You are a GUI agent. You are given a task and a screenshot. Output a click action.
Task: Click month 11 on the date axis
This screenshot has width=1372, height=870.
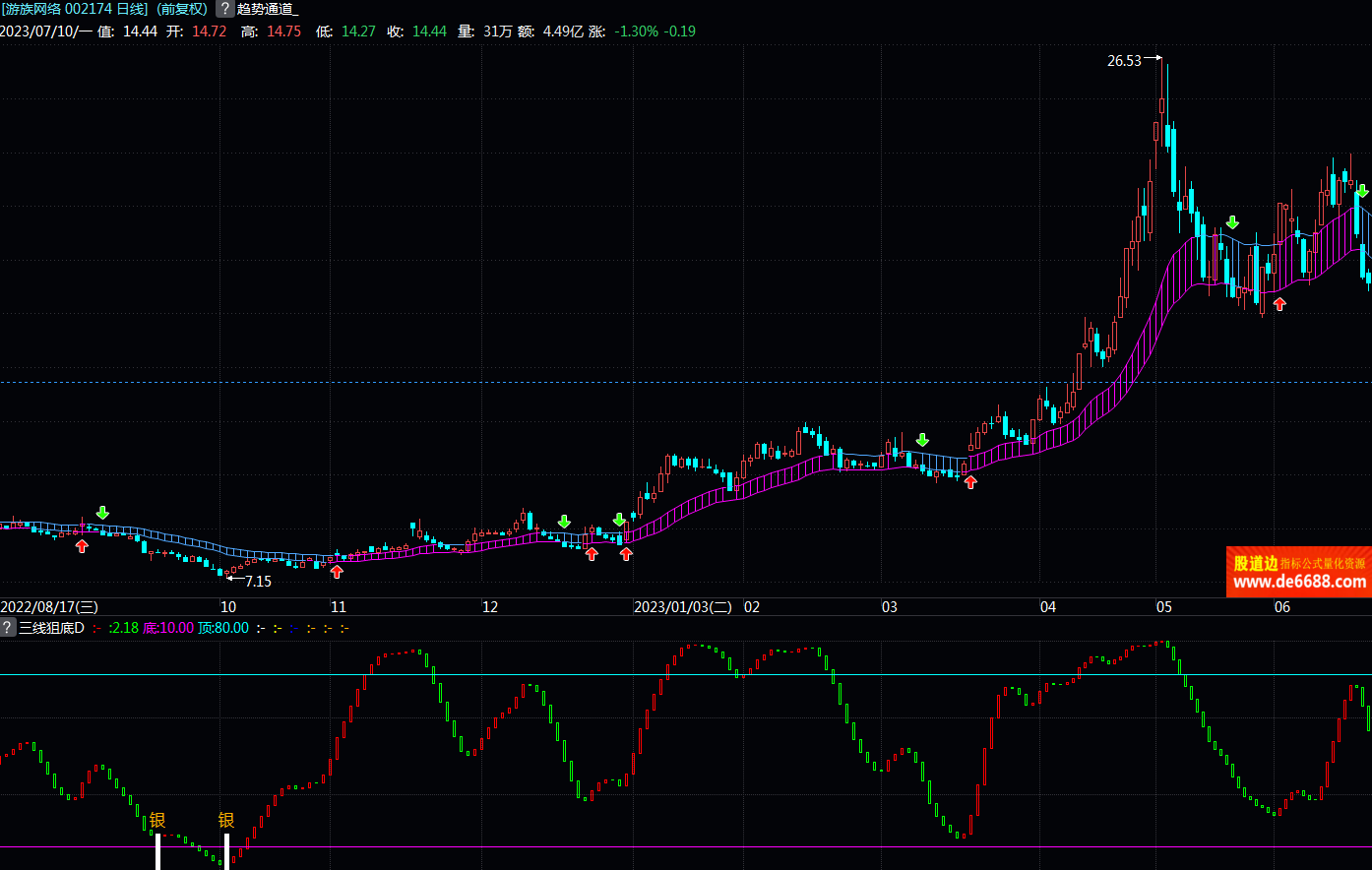(339, 607)
